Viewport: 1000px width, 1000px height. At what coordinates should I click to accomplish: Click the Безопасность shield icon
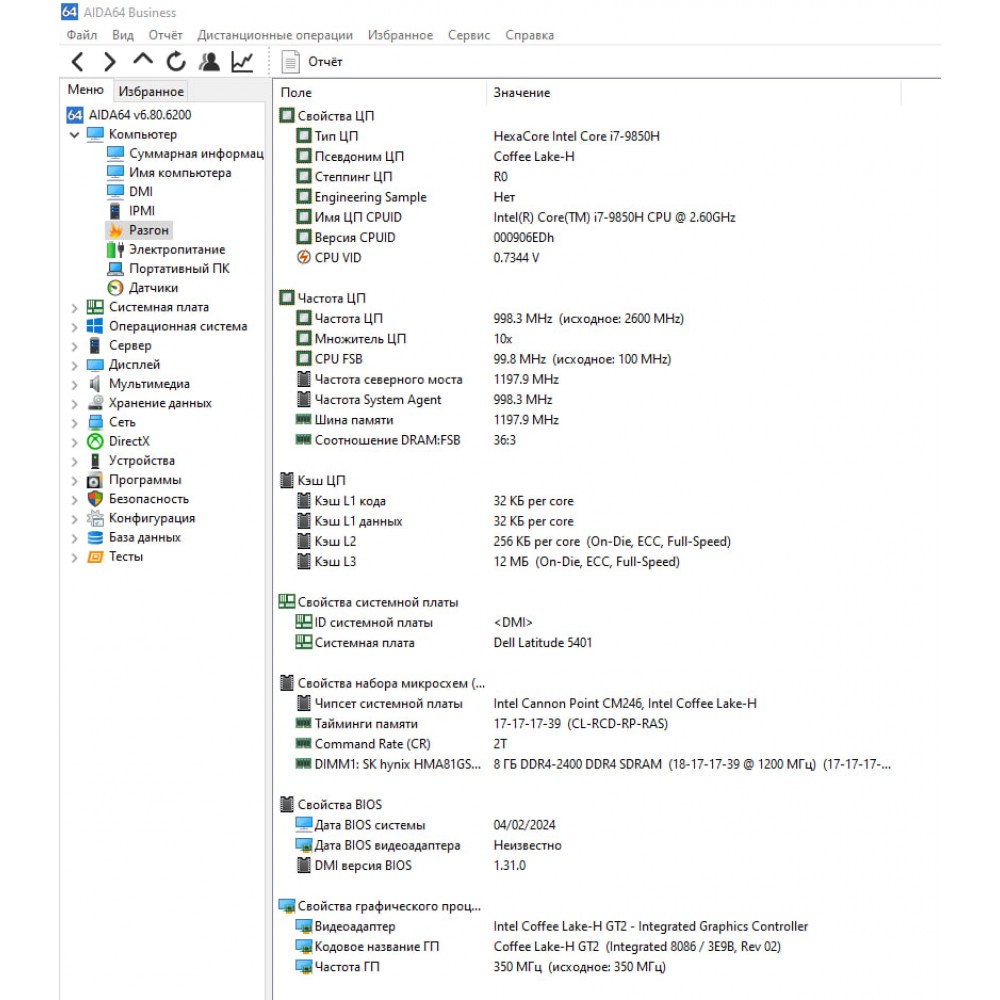(95, 499)
